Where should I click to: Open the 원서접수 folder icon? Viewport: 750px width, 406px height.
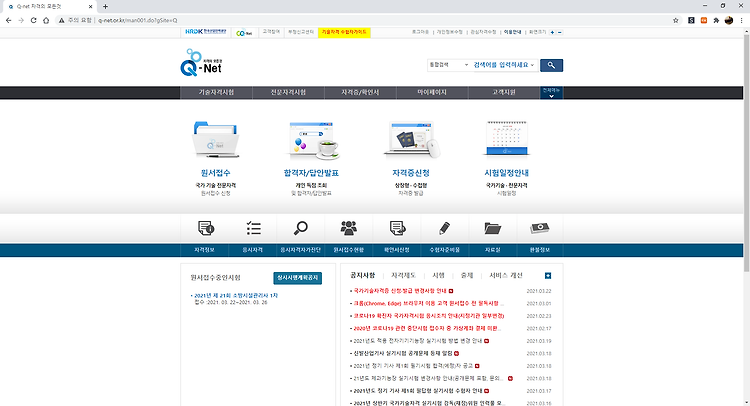click(x=216, y=140)
